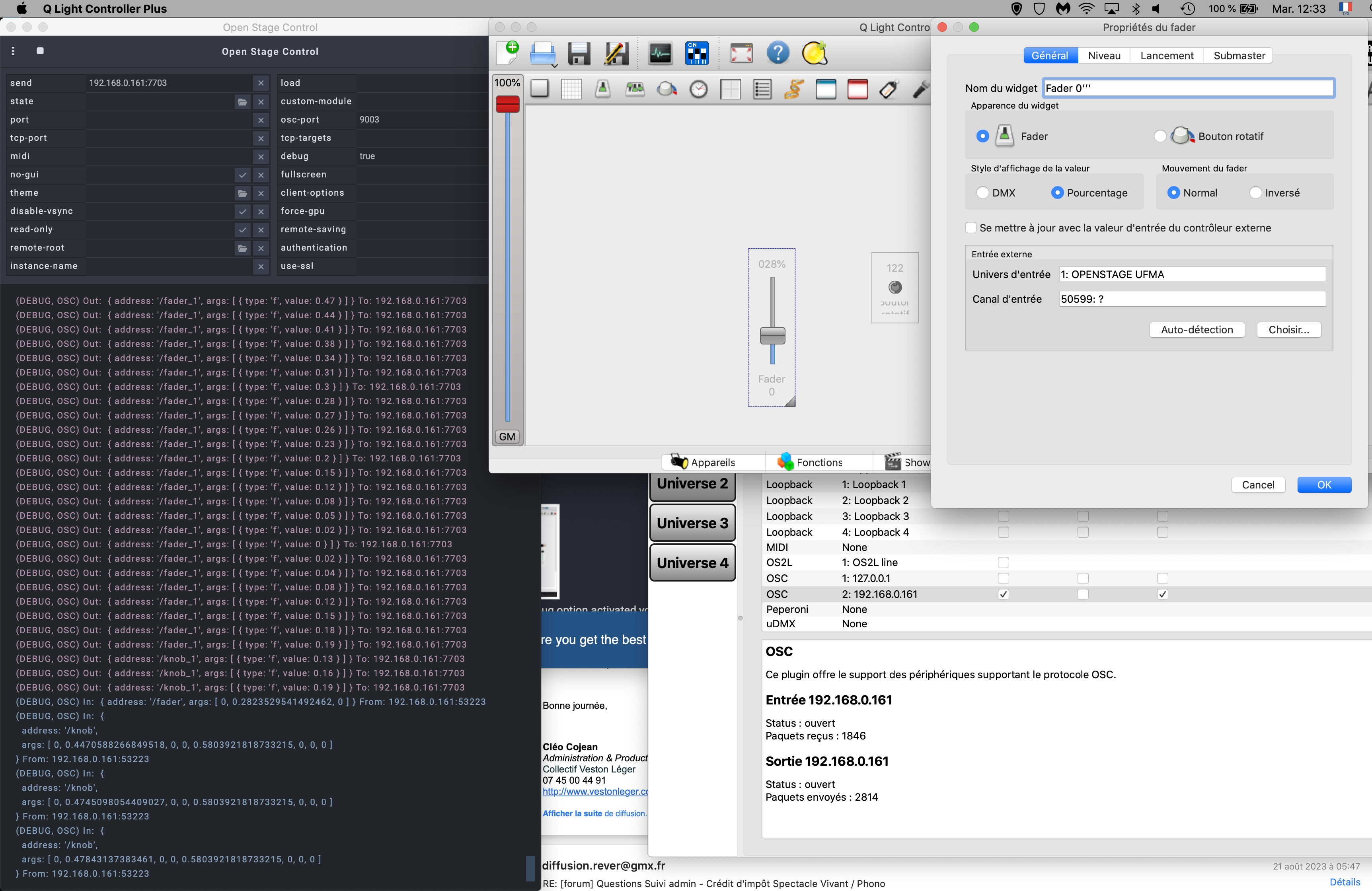Choose DMX value display style

[983, 193]
